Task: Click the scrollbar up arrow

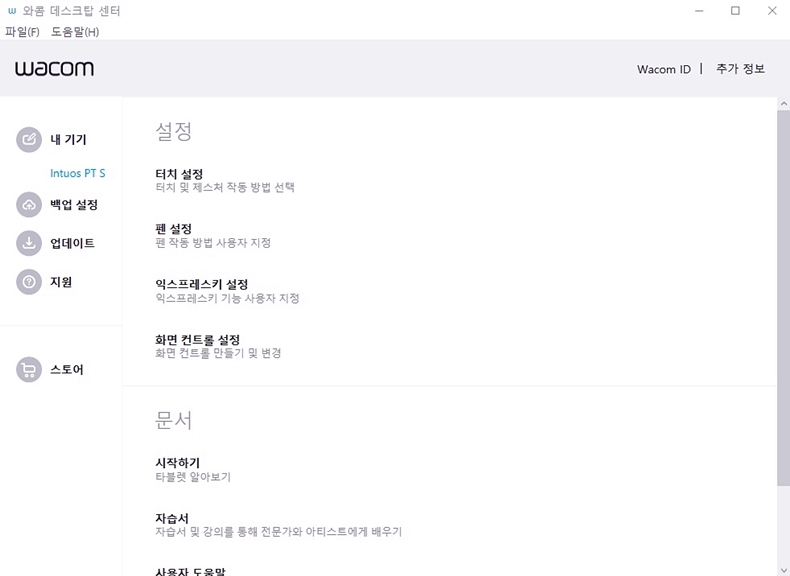Action: coord(783,103)
